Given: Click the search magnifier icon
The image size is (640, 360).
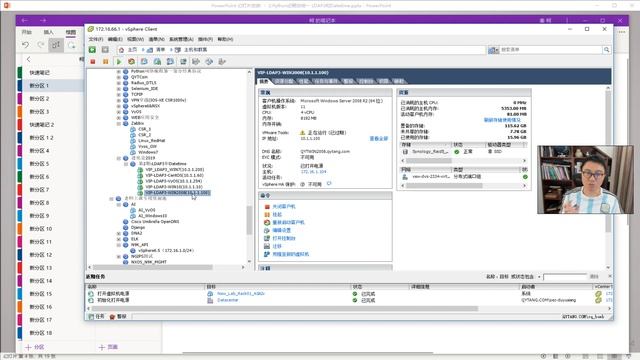Looking at the screenshot, I should coord(607,50).
